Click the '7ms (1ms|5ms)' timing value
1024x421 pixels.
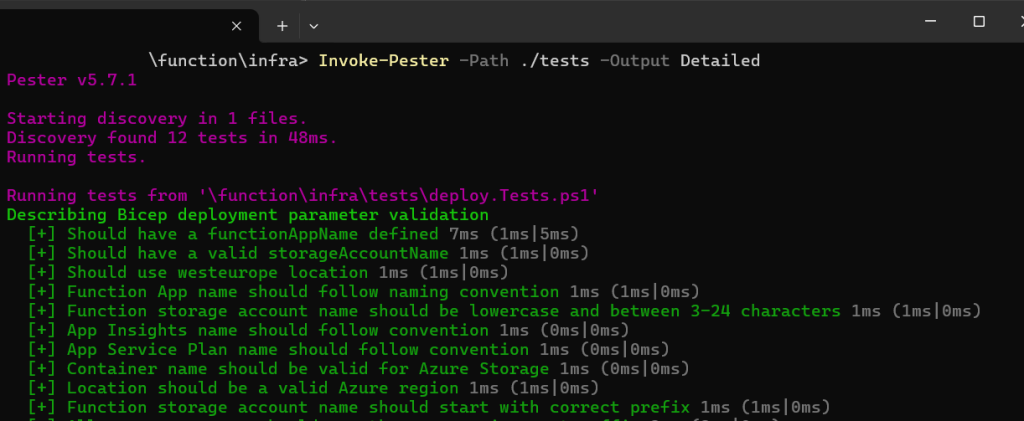coord(514,234)
